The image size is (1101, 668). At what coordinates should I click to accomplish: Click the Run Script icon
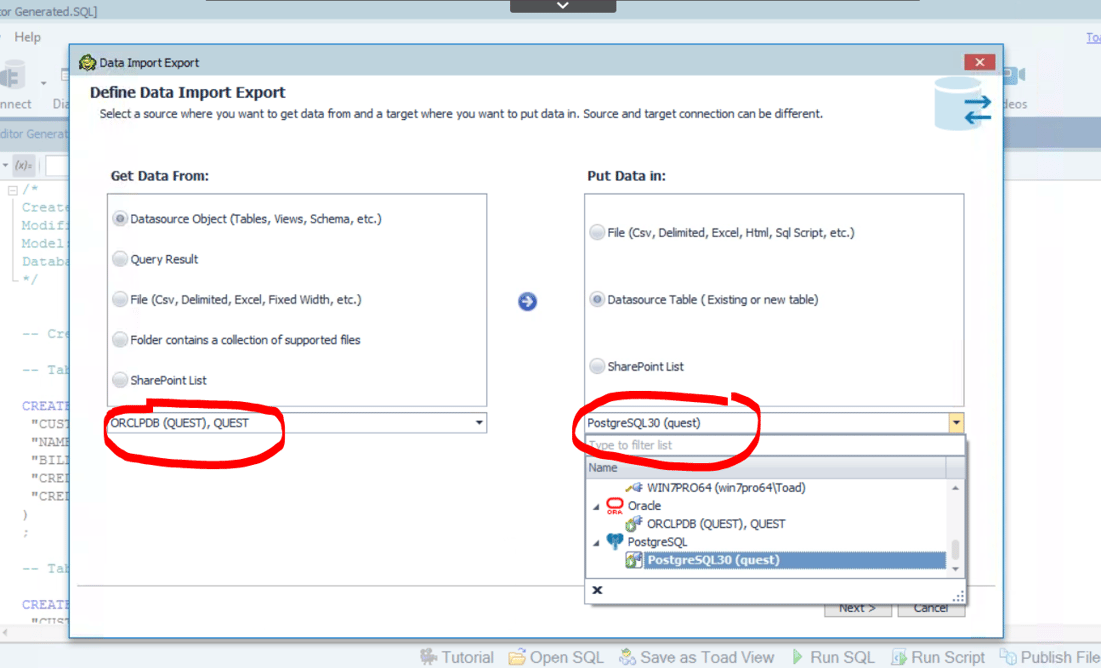899,657
